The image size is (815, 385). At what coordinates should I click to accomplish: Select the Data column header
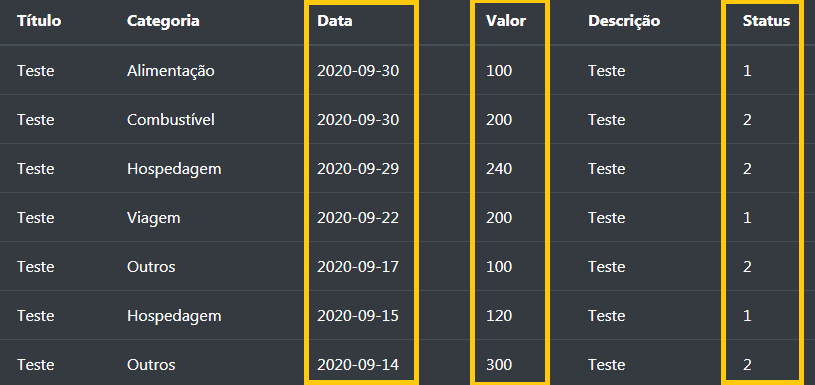335,21
